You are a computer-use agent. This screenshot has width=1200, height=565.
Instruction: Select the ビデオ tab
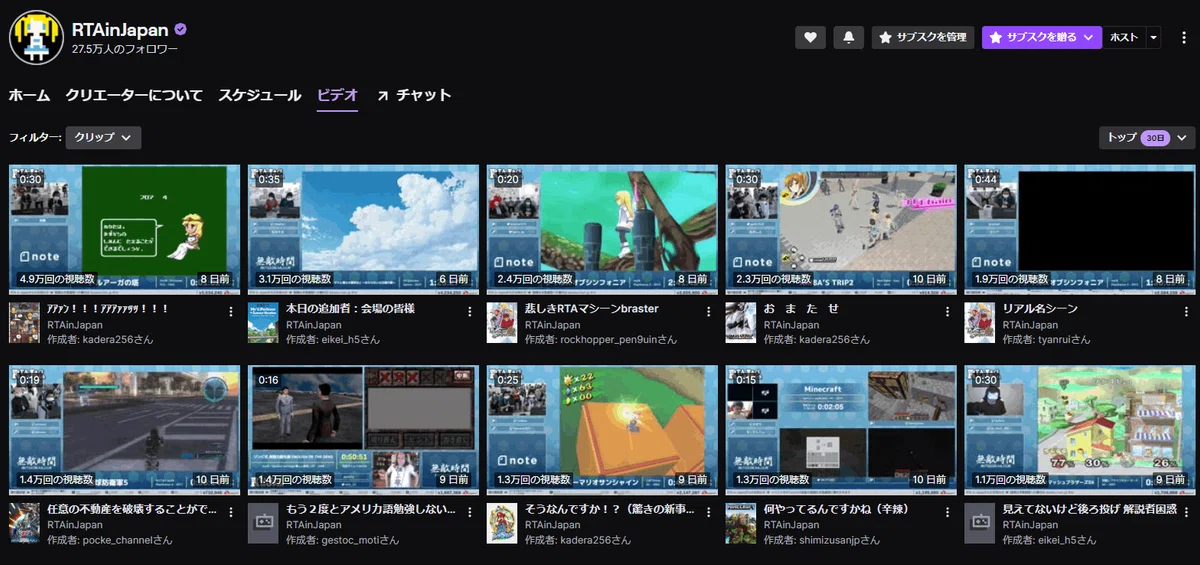pos(337,95)
